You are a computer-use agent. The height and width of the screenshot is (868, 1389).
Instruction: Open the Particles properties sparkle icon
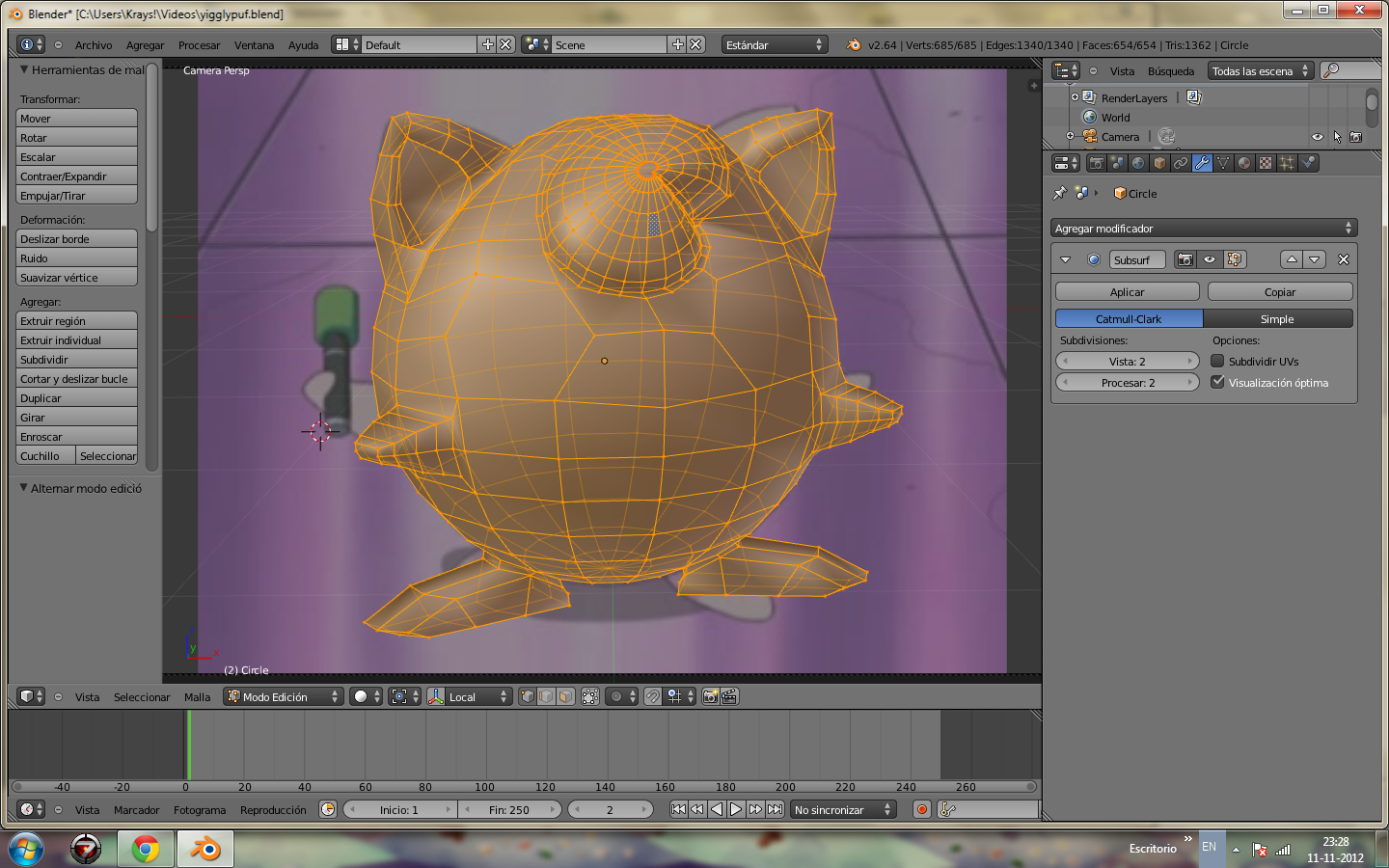(x=1287, y=163)
